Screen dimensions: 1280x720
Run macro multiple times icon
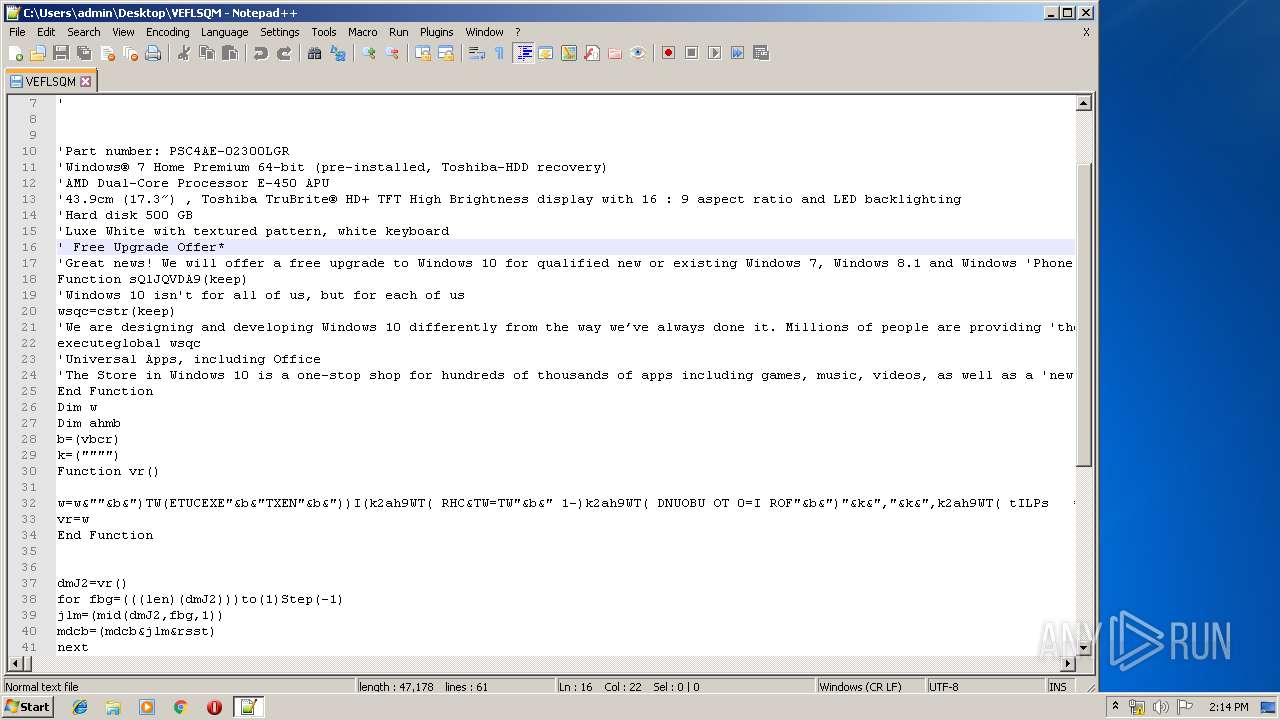pos(737,53)
